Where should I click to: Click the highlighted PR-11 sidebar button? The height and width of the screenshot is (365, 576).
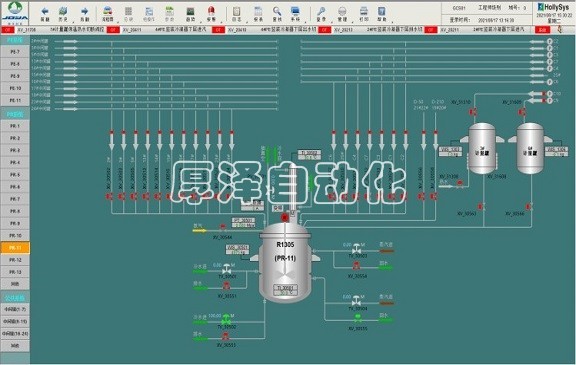tap(15, 248)
